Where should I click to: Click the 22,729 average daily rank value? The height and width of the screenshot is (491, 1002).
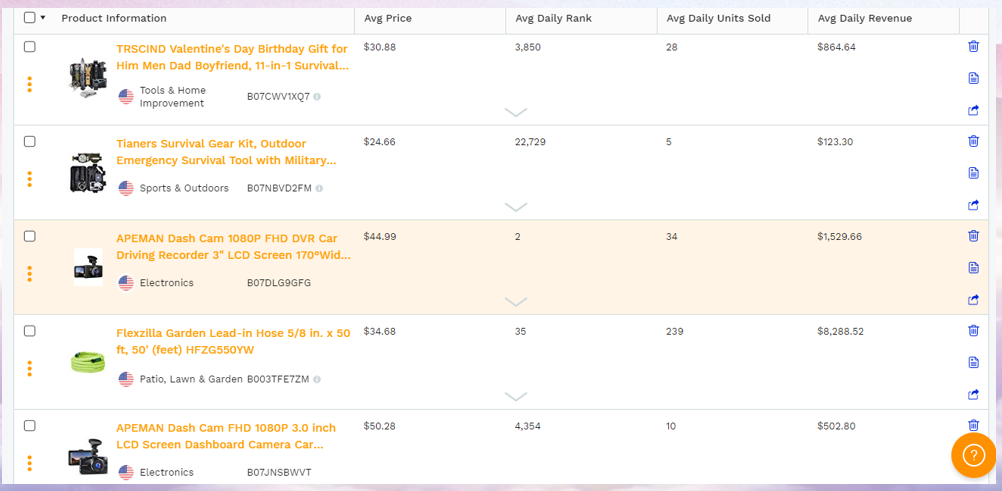[530, 142]
